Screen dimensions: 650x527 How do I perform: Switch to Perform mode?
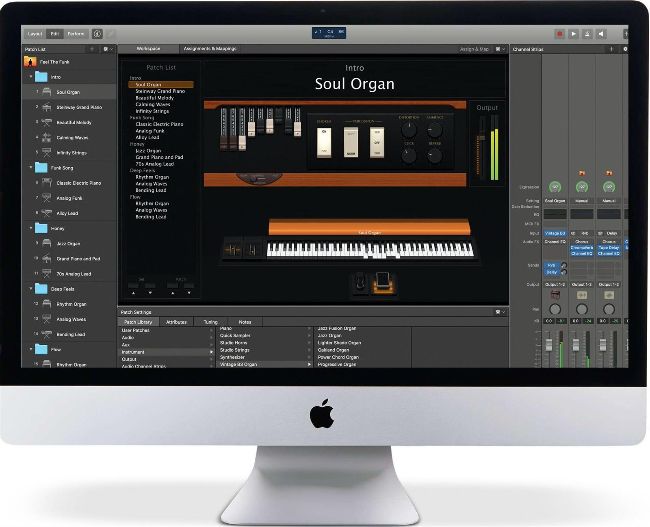click(x=76, y=34)
